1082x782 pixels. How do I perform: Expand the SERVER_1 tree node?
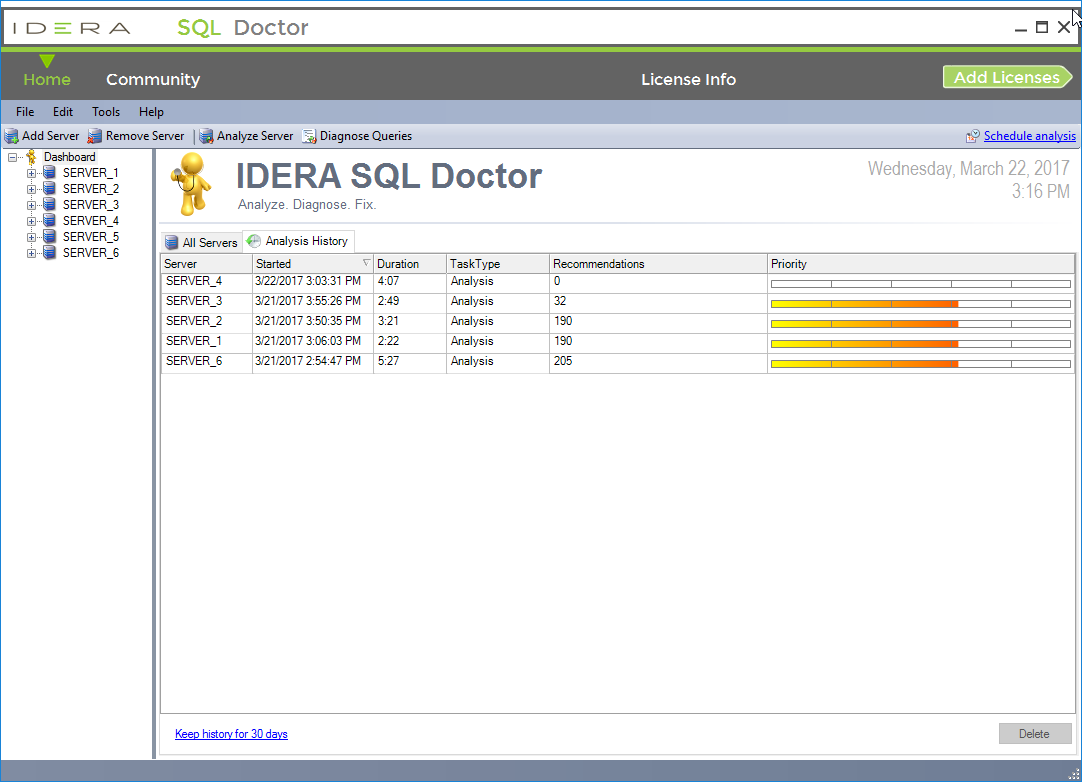tap(31, 173)
